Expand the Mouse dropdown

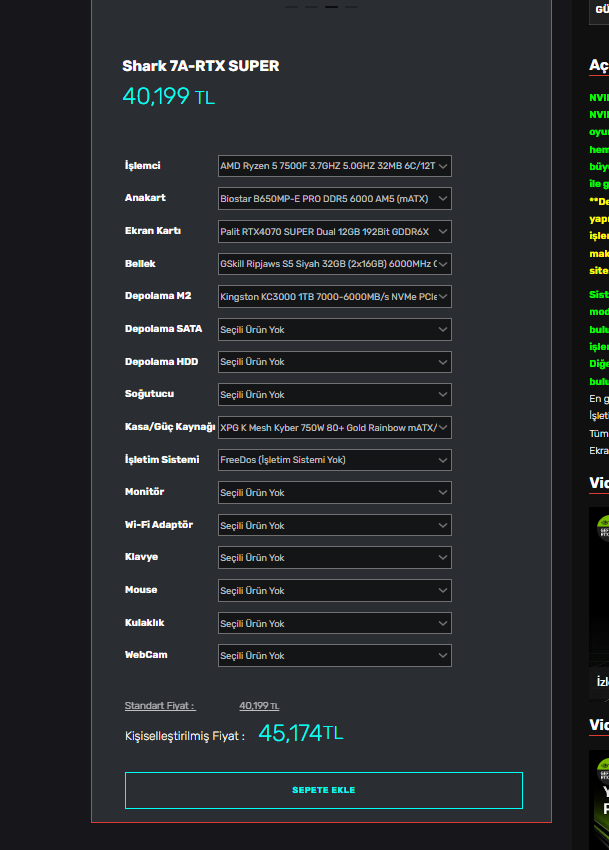pyautogui.click(x=335, y=591)
